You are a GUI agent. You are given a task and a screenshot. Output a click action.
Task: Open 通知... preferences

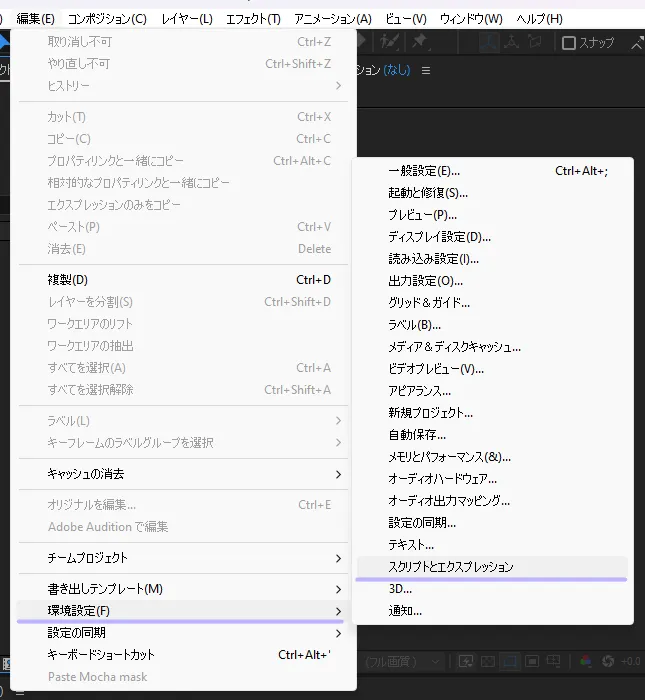(x=492, y=611)
